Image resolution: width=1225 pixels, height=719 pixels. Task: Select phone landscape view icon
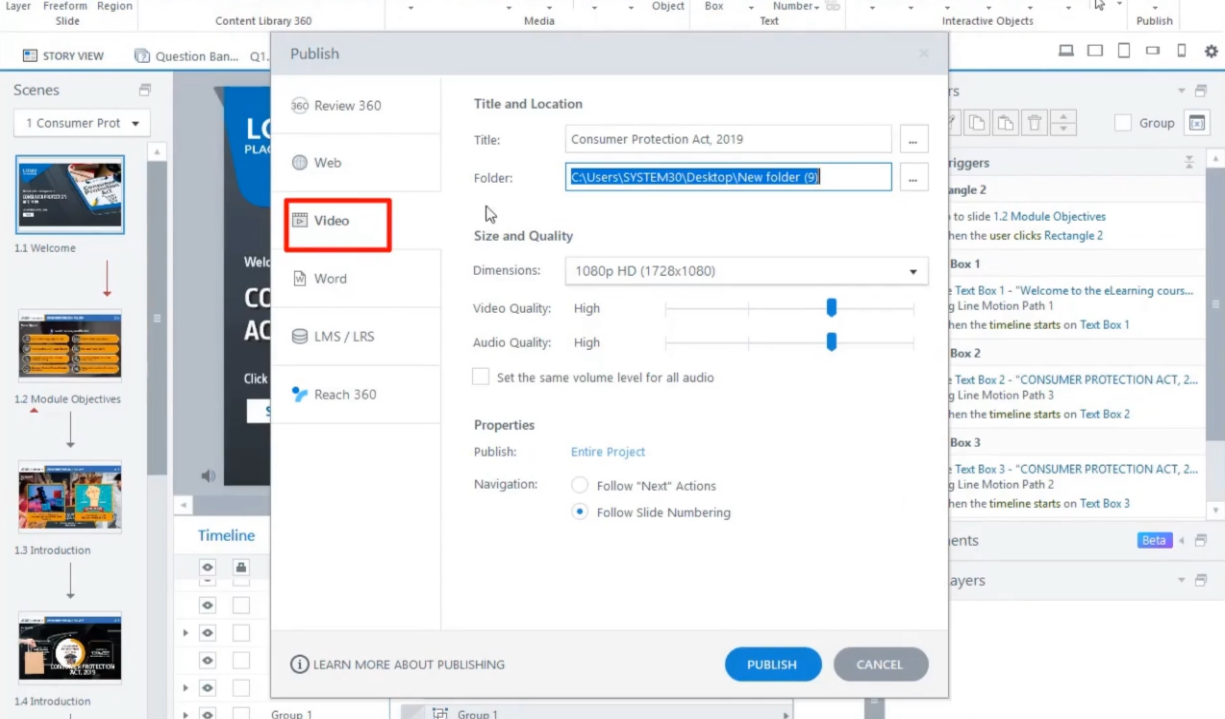click(x=1153, y=51)
